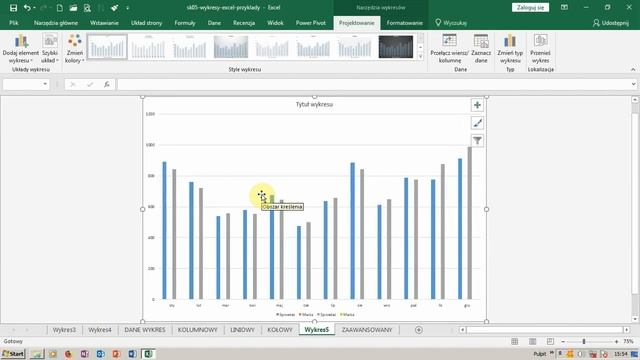Switch to KOLUMNOWY sheet tab
This screenshot has width=640, height=360.
(198, 330)
